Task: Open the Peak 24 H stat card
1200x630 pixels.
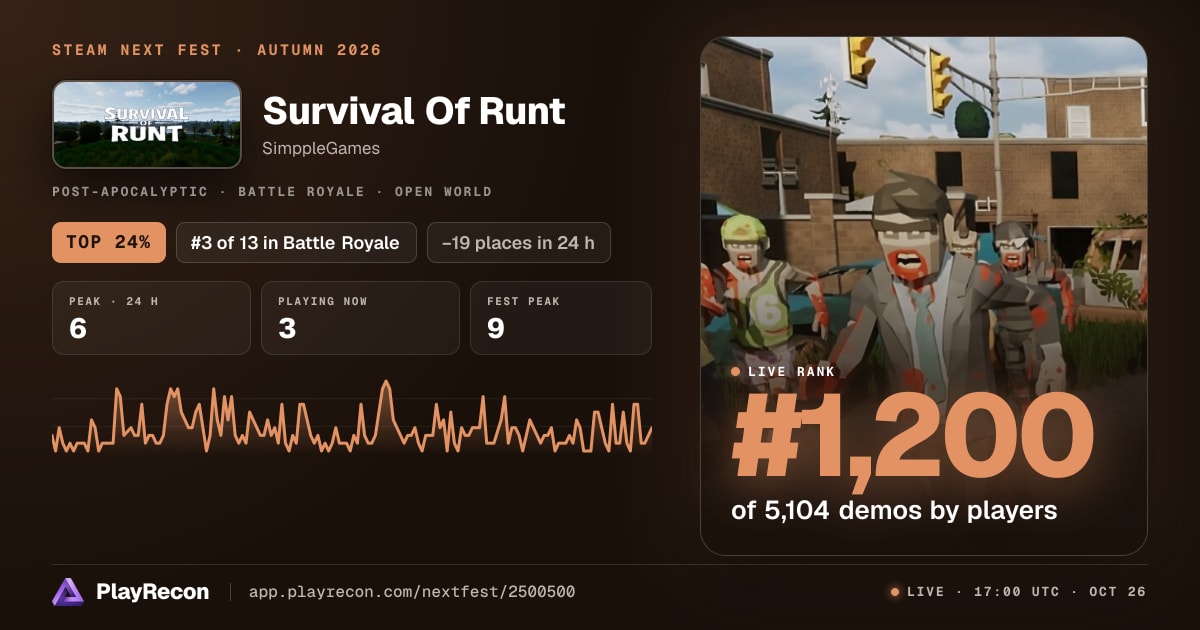Action: [151, 318]
